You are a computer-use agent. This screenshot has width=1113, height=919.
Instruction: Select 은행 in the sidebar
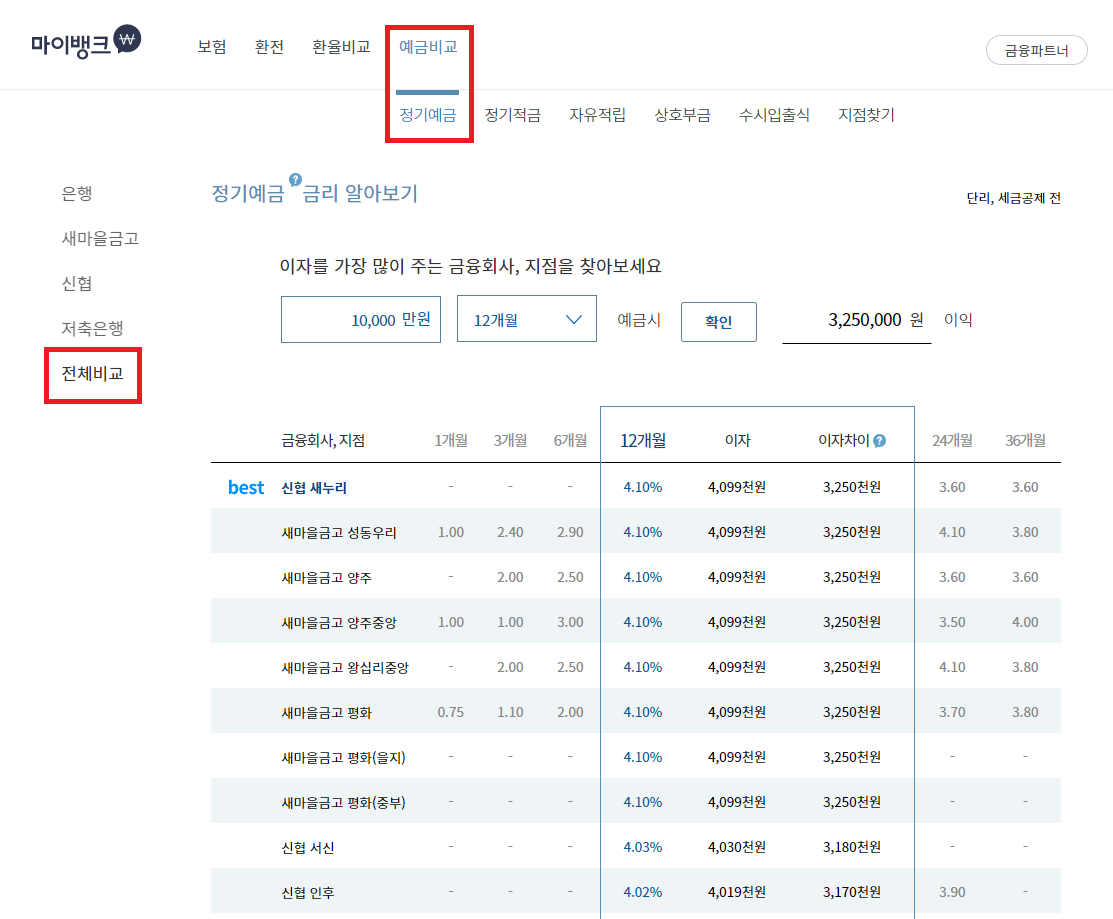point(77,193)
